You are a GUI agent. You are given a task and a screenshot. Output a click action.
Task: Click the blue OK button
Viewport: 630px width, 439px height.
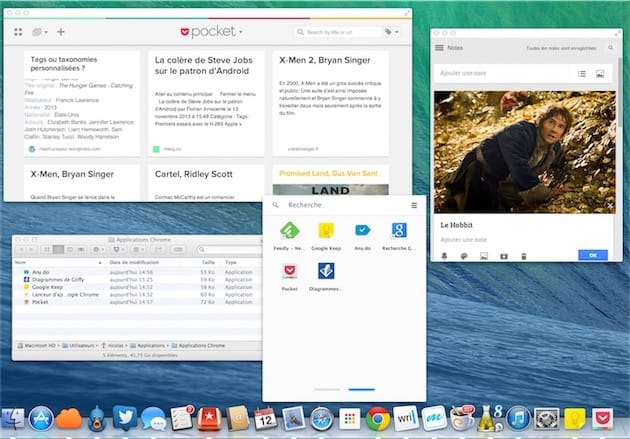593,255
